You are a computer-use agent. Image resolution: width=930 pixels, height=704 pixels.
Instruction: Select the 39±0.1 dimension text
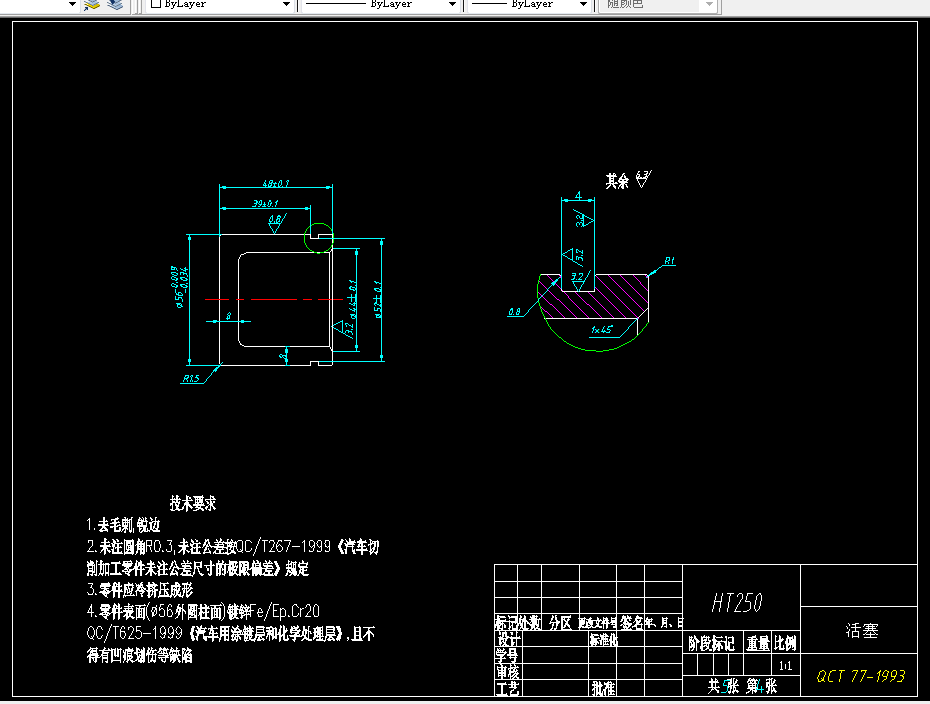pyautogui.click(x=265, y=203)
